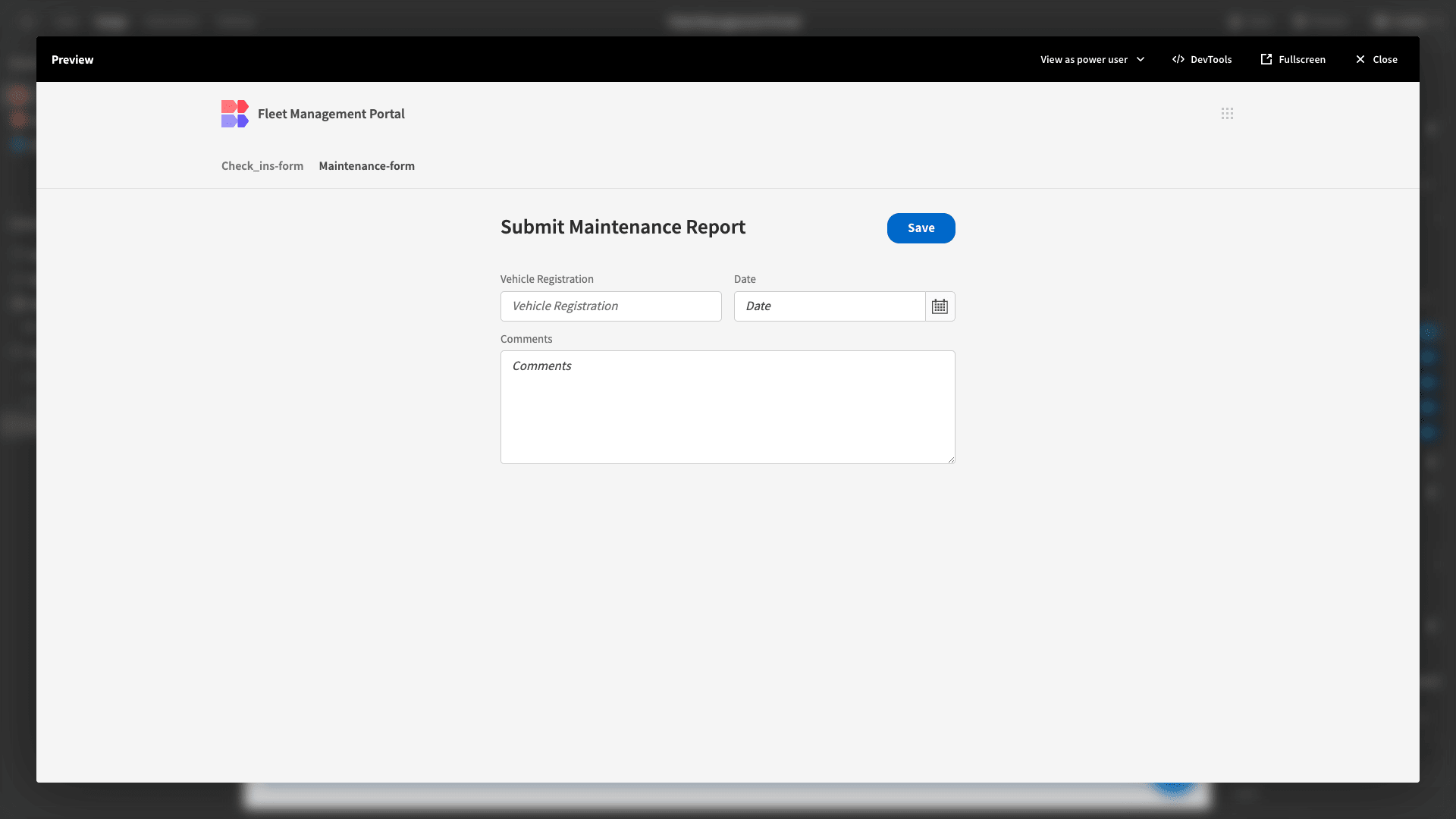
Task: Click the Fleet Management Portal title
Action: (x=331, y=114)
